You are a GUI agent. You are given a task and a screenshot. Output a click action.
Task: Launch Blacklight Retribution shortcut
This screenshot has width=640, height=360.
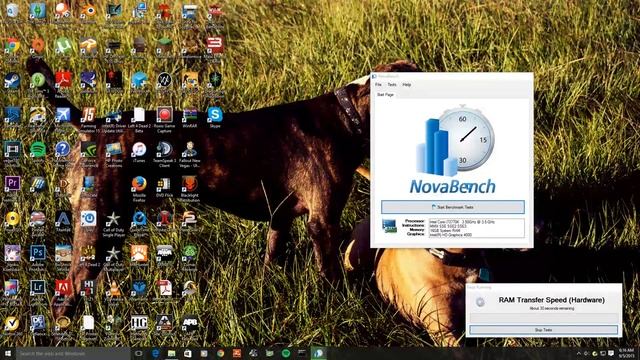point(189,184)
